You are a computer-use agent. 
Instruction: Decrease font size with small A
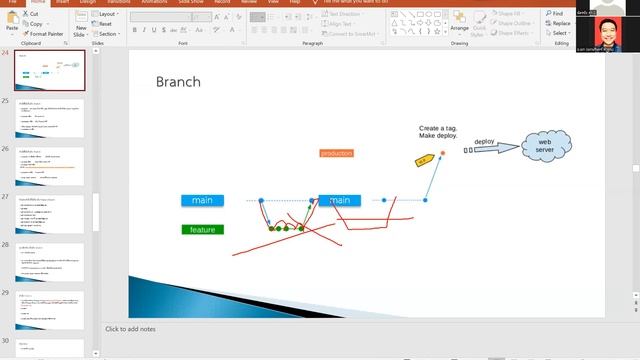(x=227, y=17)
